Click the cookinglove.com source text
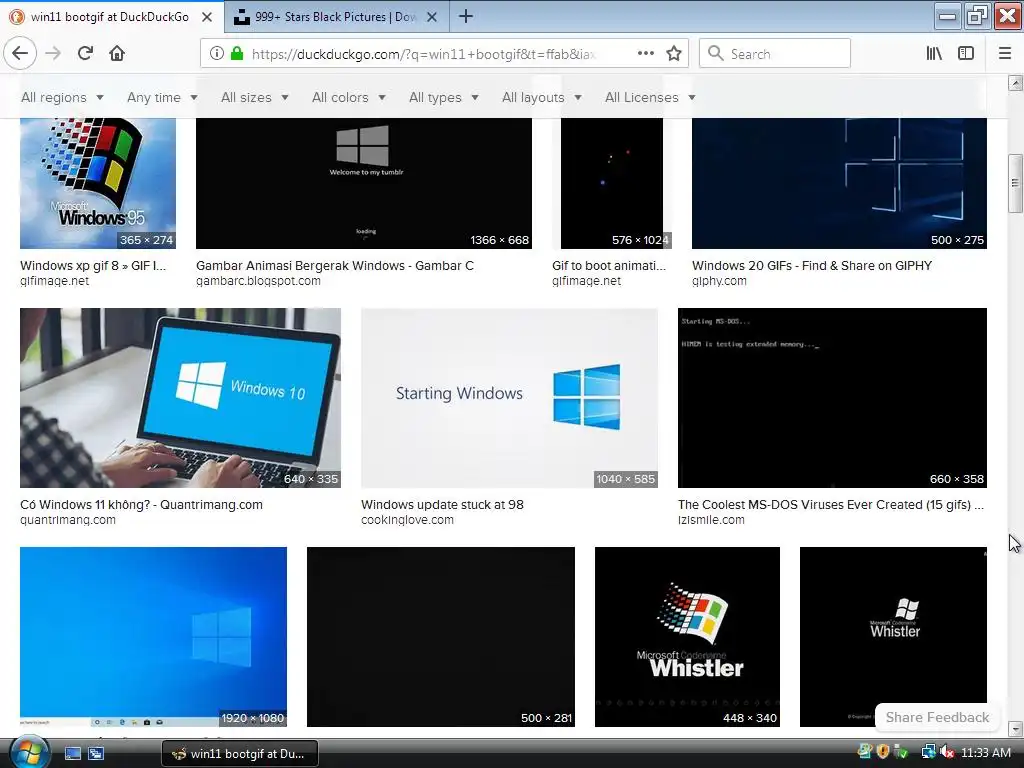 [x=407, y=520]
